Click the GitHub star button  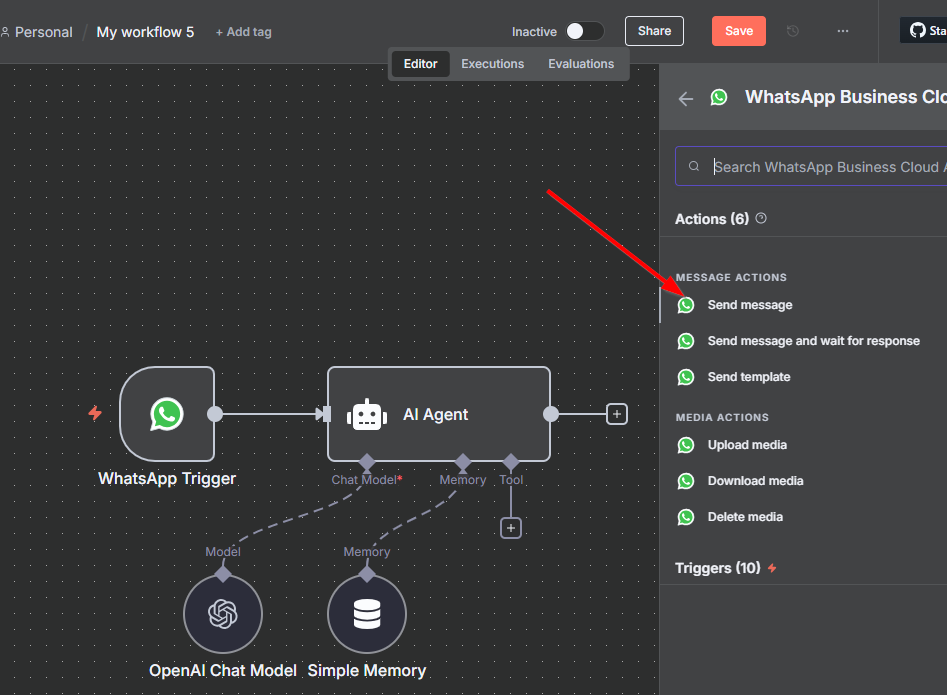click(924, 30)
